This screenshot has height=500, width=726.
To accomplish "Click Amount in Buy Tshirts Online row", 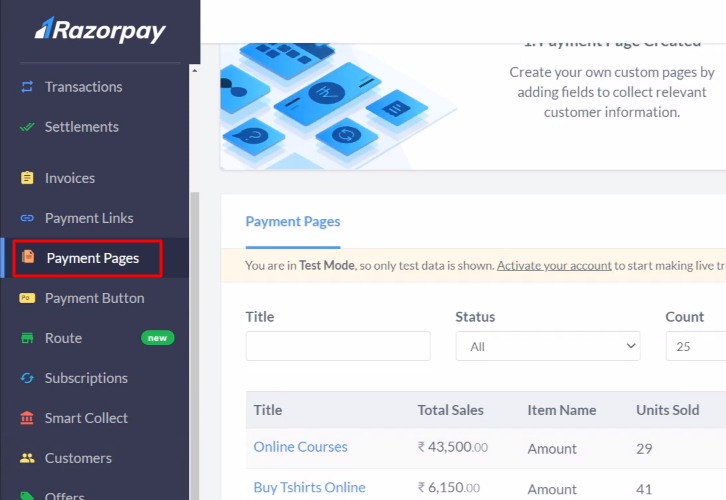I will click(552, 489).
